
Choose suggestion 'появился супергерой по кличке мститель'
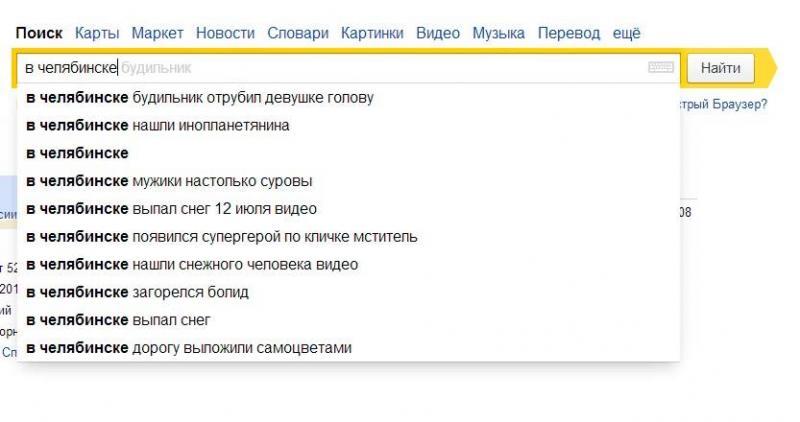(x=348, y=237)
